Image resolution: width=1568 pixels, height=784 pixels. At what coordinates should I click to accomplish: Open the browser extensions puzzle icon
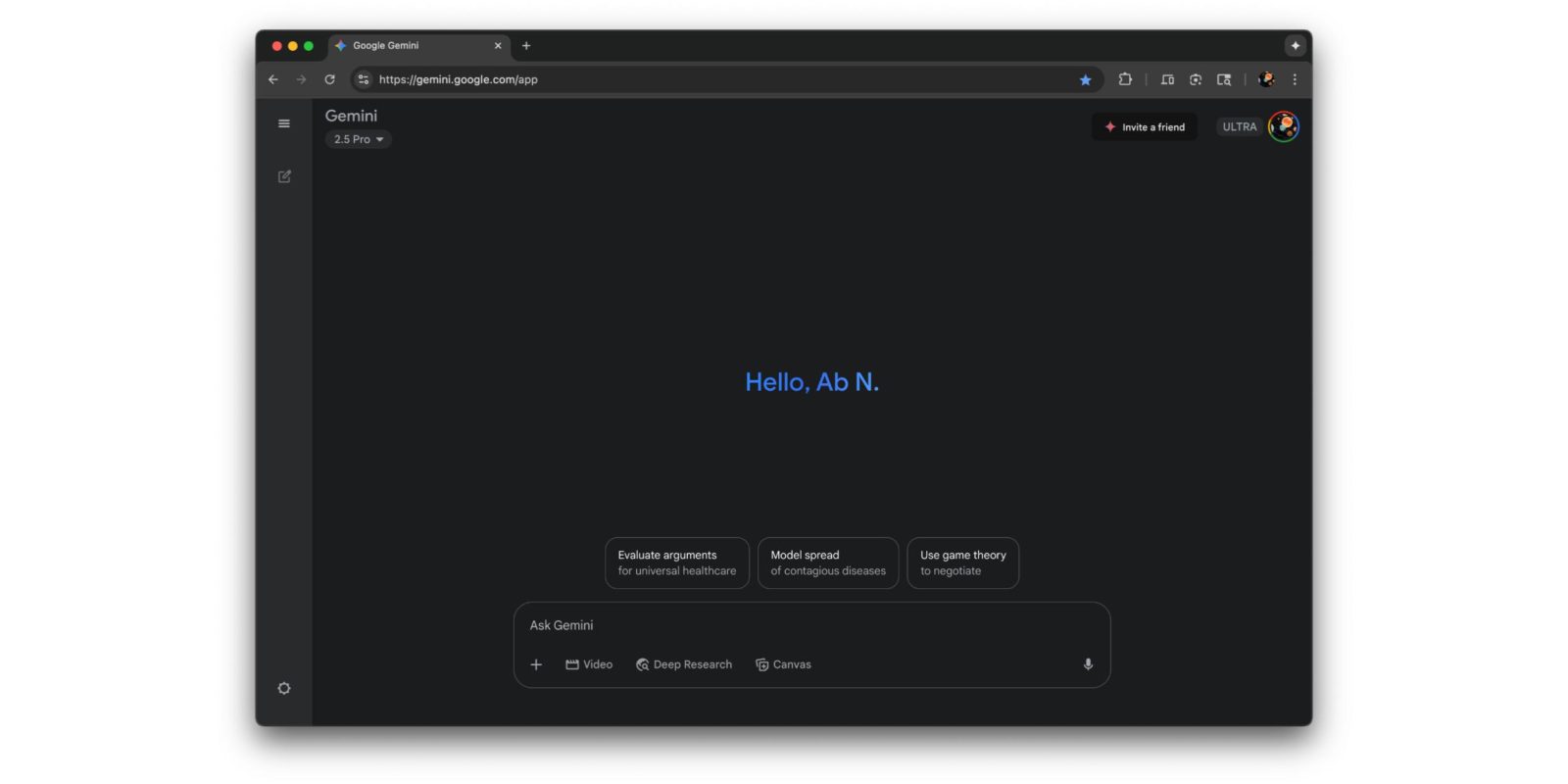[1125, 79]
